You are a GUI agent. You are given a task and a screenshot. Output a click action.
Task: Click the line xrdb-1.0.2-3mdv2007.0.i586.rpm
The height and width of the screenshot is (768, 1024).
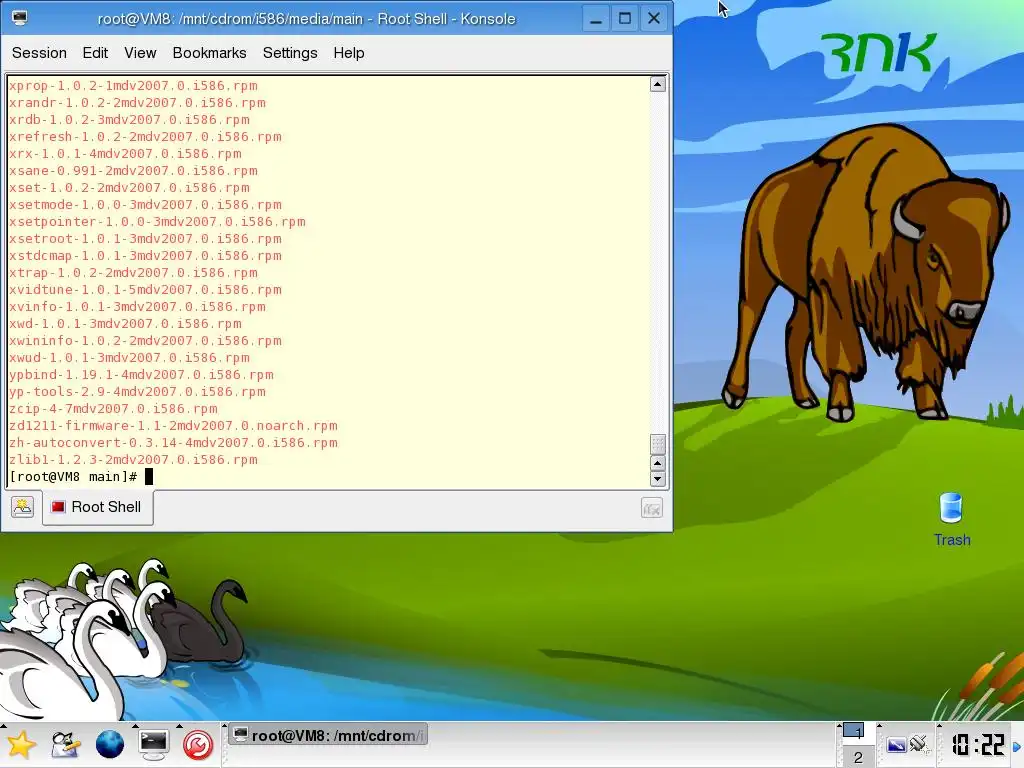[129, 120]
